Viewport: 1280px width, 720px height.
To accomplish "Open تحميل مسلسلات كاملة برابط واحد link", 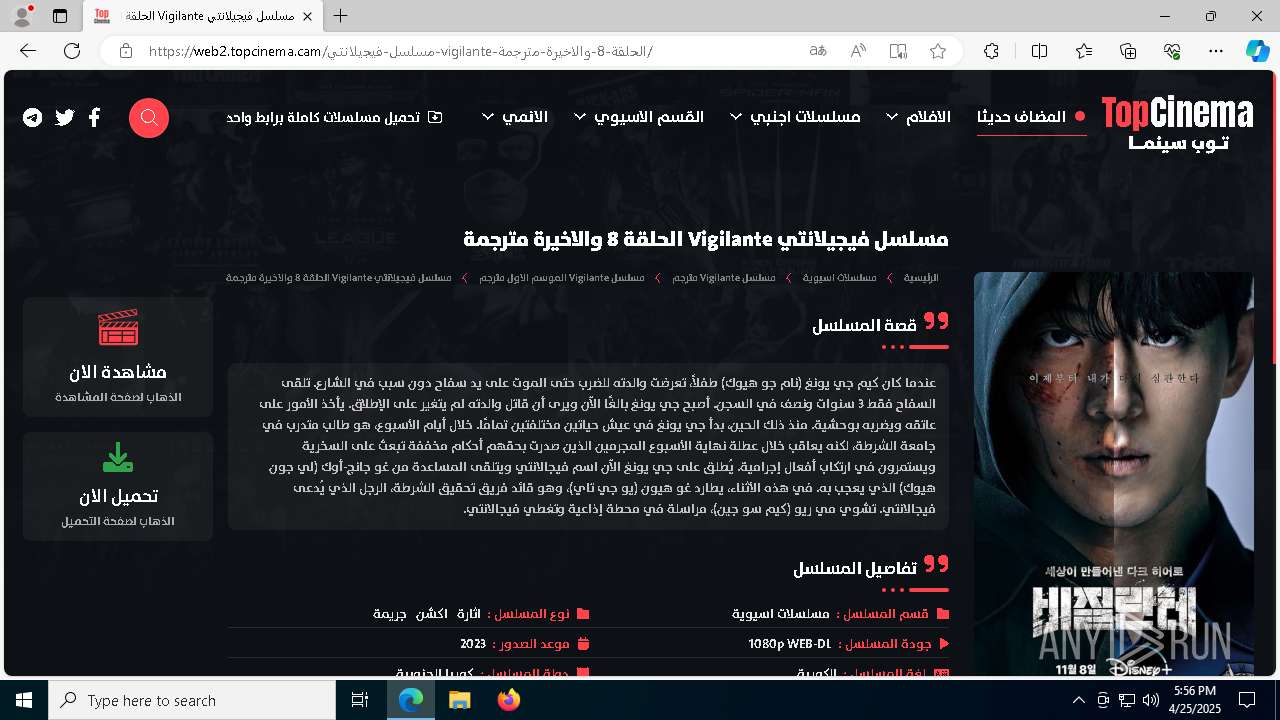I will pos(334,117).
